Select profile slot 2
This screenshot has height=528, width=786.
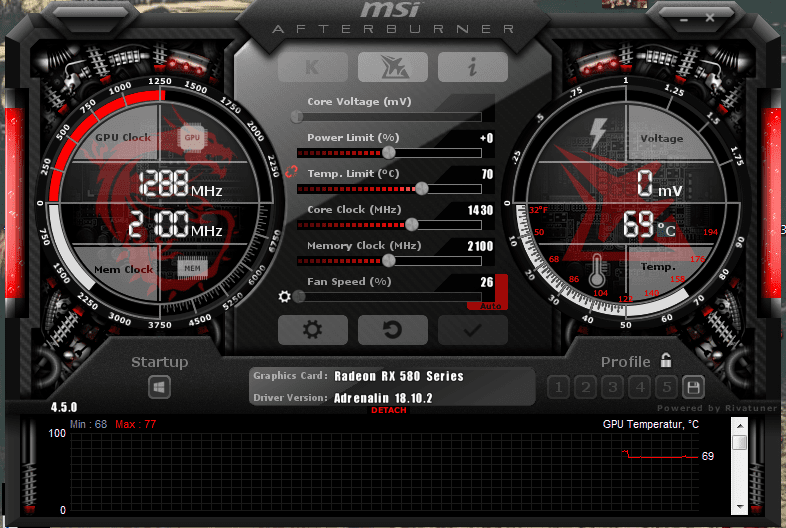[585, 387]
